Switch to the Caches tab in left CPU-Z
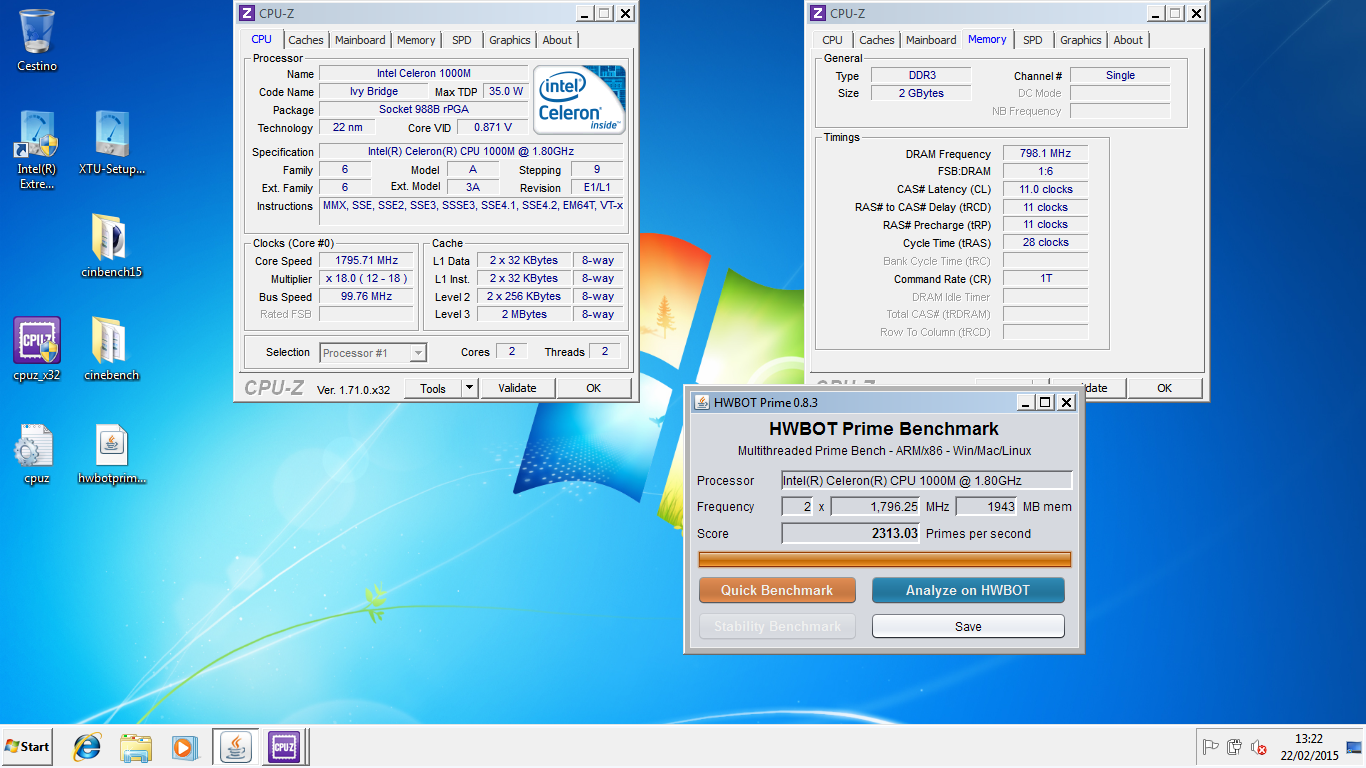 point(306,40)
